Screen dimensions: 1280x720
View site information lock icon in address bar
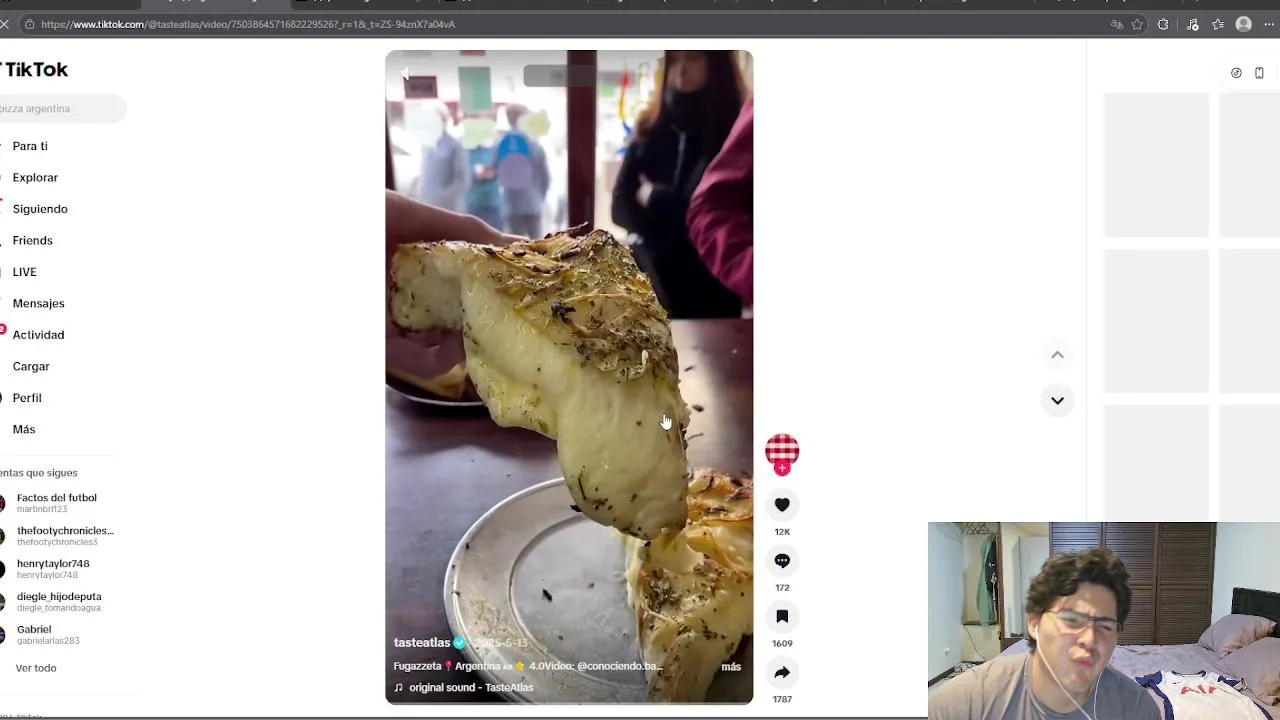pyautogui.click(x=30, y=24)
